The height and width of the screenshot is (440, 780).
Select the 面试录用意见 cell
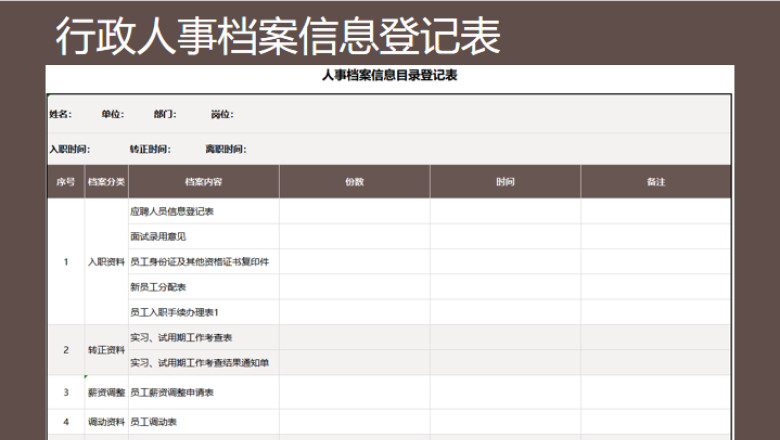tap(204, 237)
